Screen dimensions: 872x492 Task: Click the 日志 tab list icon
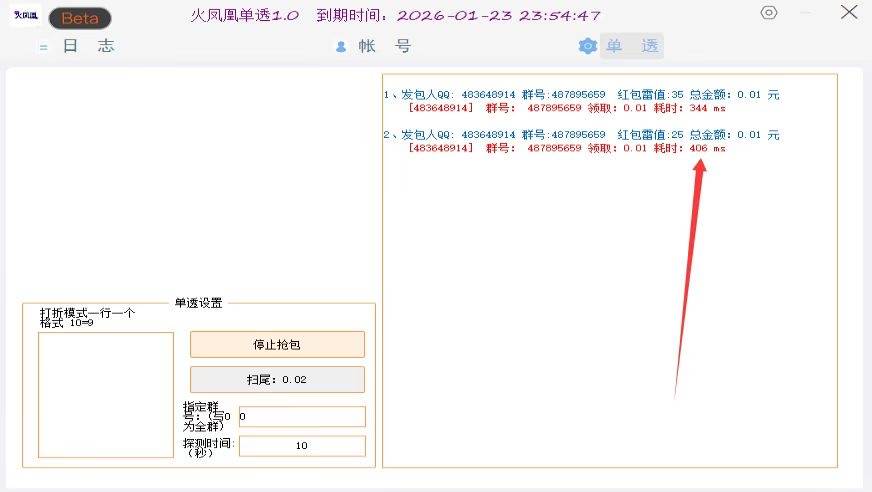[x=43, y=47]
